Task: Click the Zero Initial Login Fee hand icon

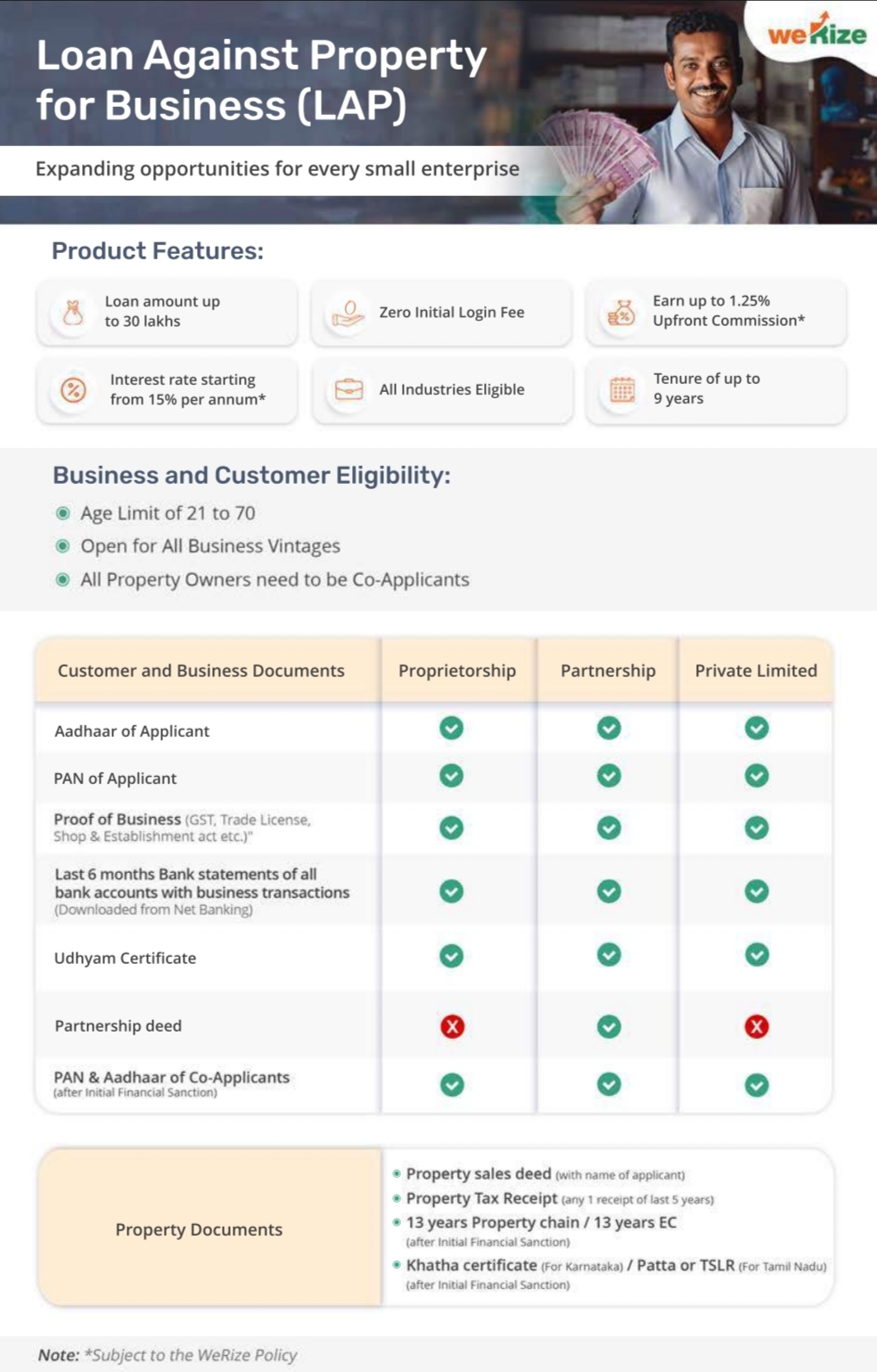Action: click(x=348, y=313)
